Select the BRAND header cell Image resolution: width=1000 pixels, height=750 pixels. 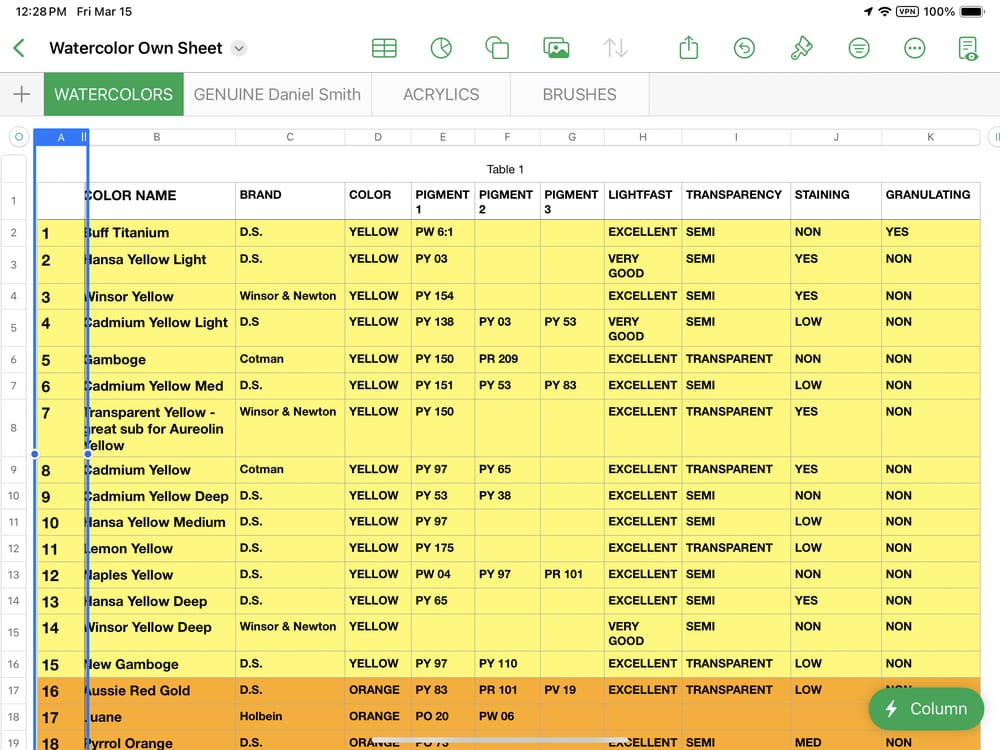pos(290,201)
